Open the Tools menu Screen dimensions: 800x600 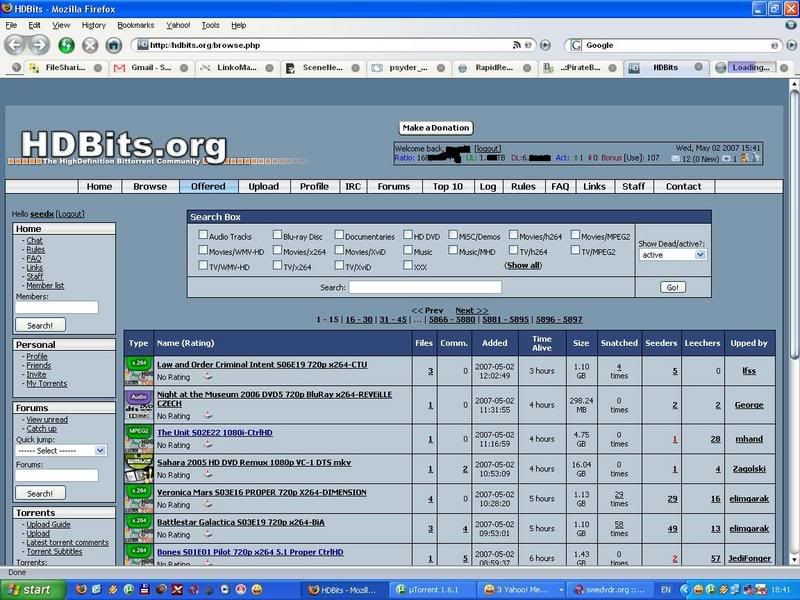(210, 25)
